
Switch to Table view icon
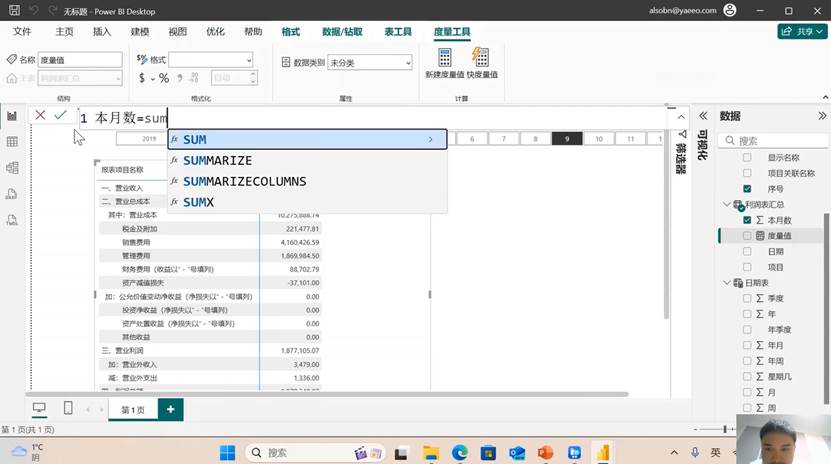[x=12, y=141]
